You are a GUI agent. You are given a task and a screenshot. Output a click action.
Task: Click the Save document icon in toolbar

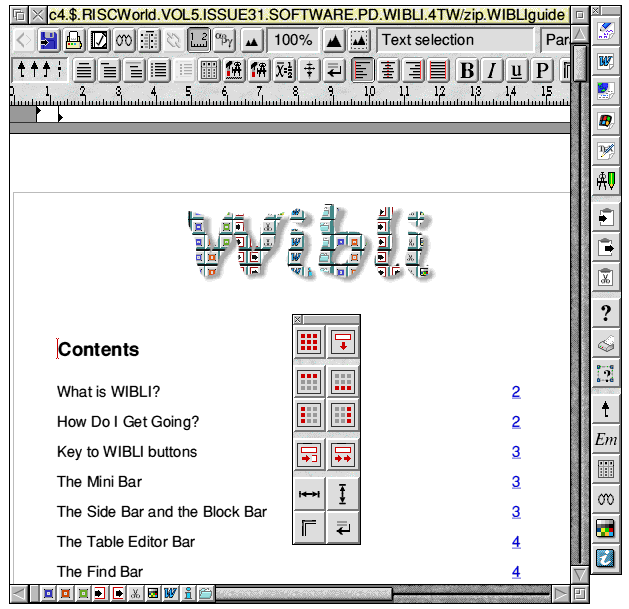(x=48, y=40)
